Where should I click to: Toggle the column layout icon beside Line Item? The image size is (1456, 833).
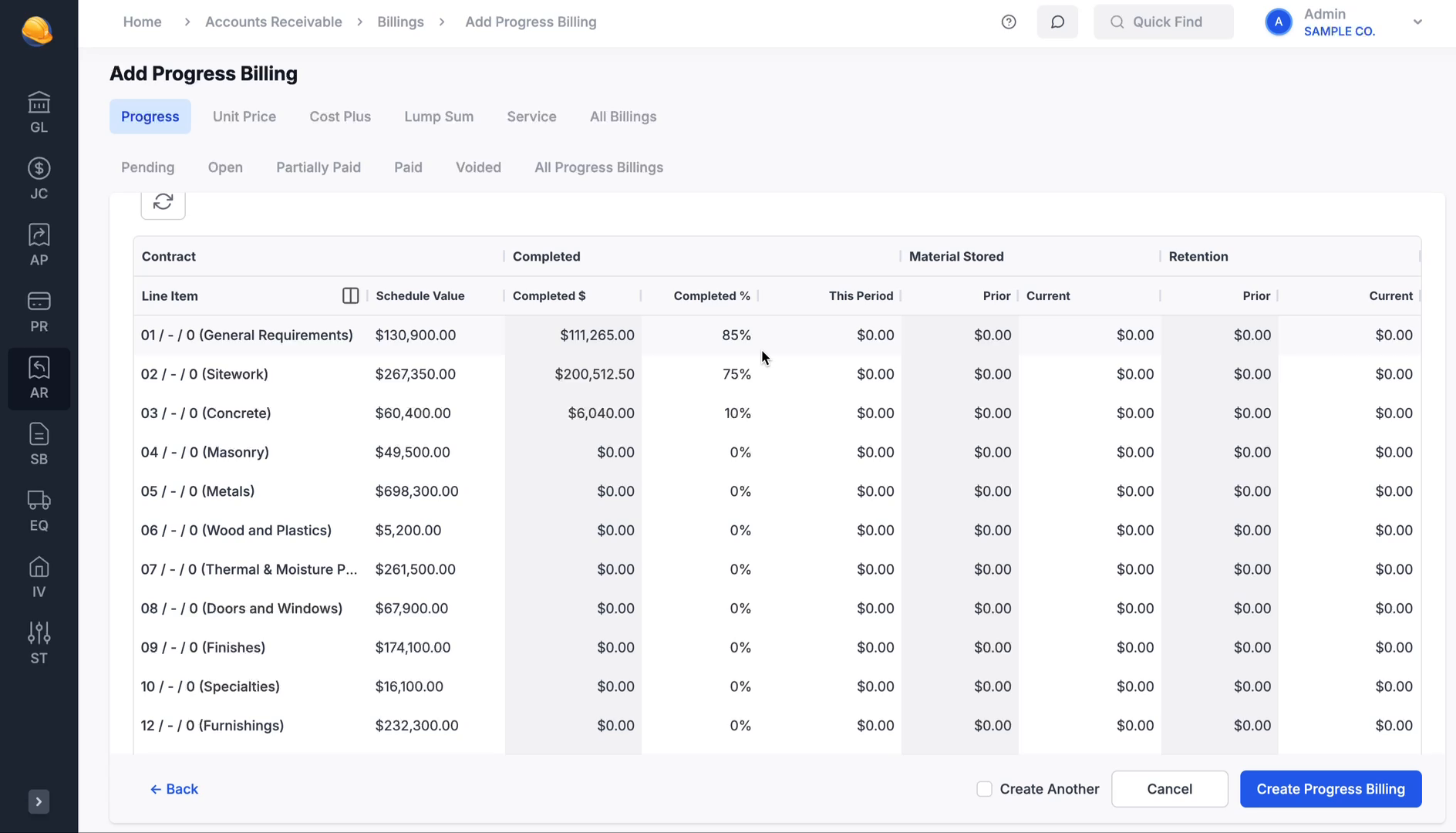click(x=351, y=295)
